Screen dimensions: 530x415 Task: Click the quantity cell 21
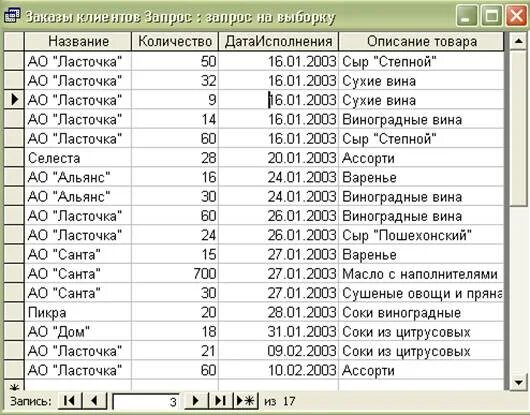pyautogui.click(x=175, y=351)
